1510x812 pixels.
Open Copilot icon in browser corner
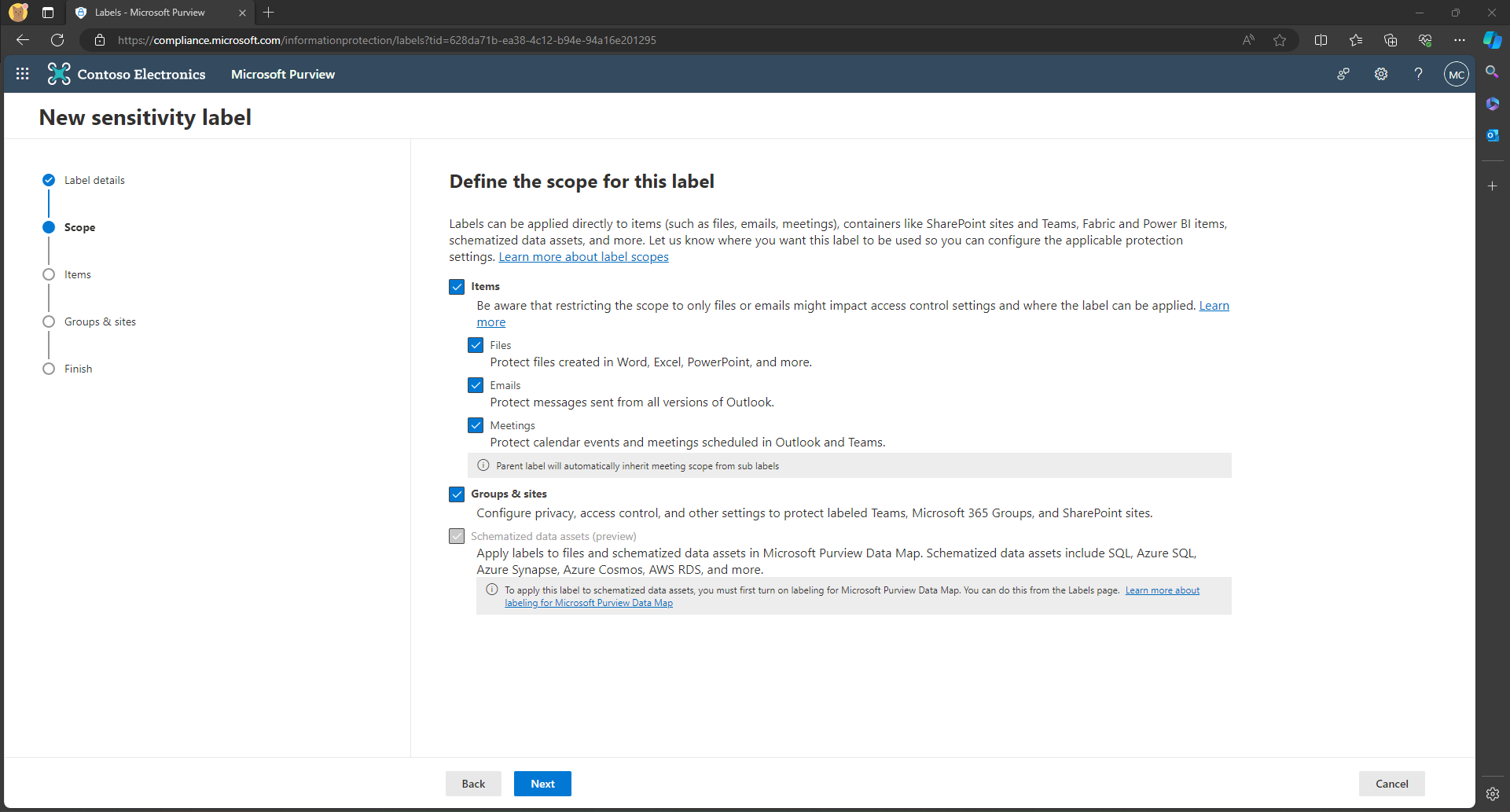[1492, 40]
